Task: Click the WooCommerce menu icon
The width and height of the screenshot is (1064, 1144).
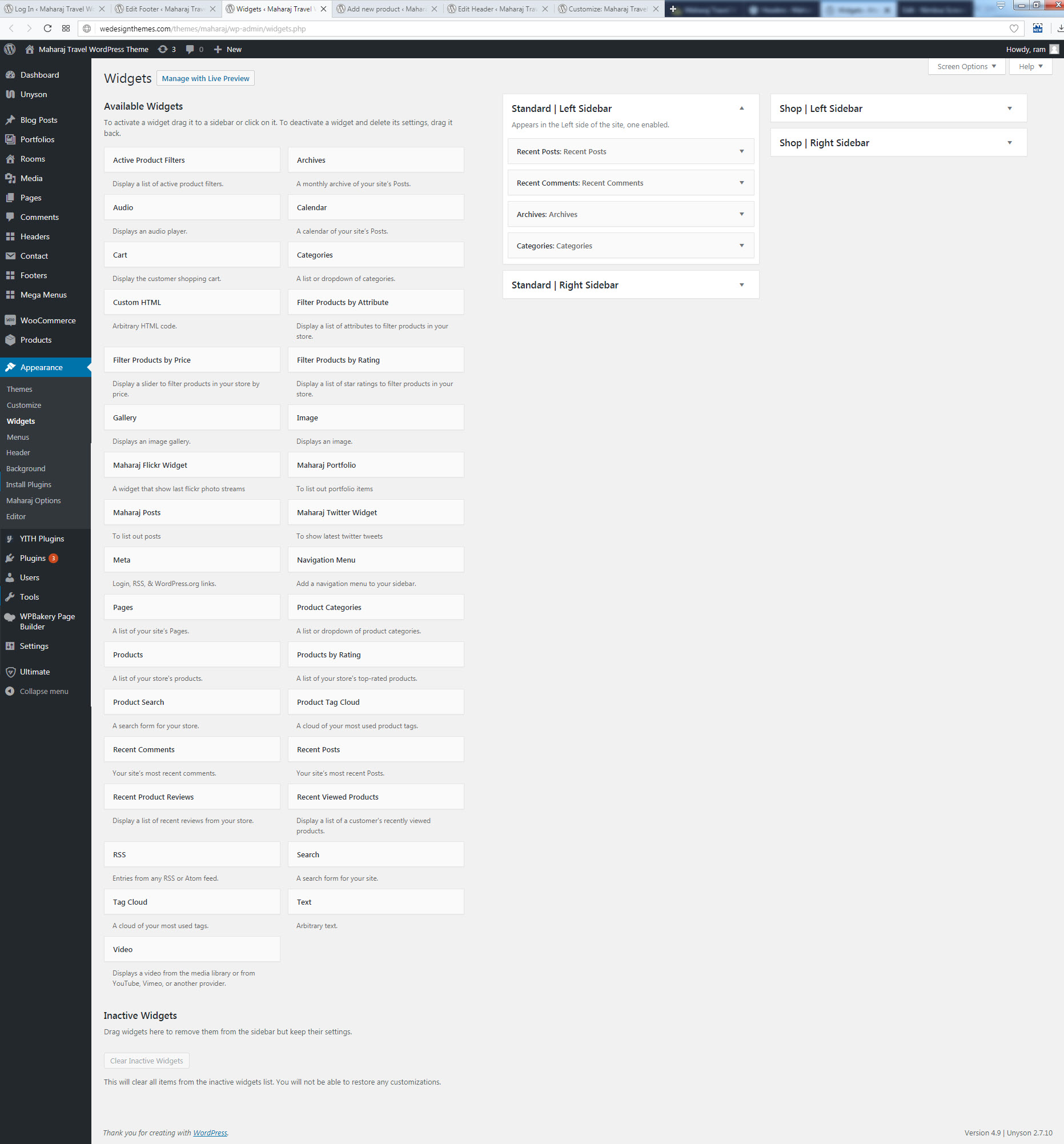Action: pos(10,320)
